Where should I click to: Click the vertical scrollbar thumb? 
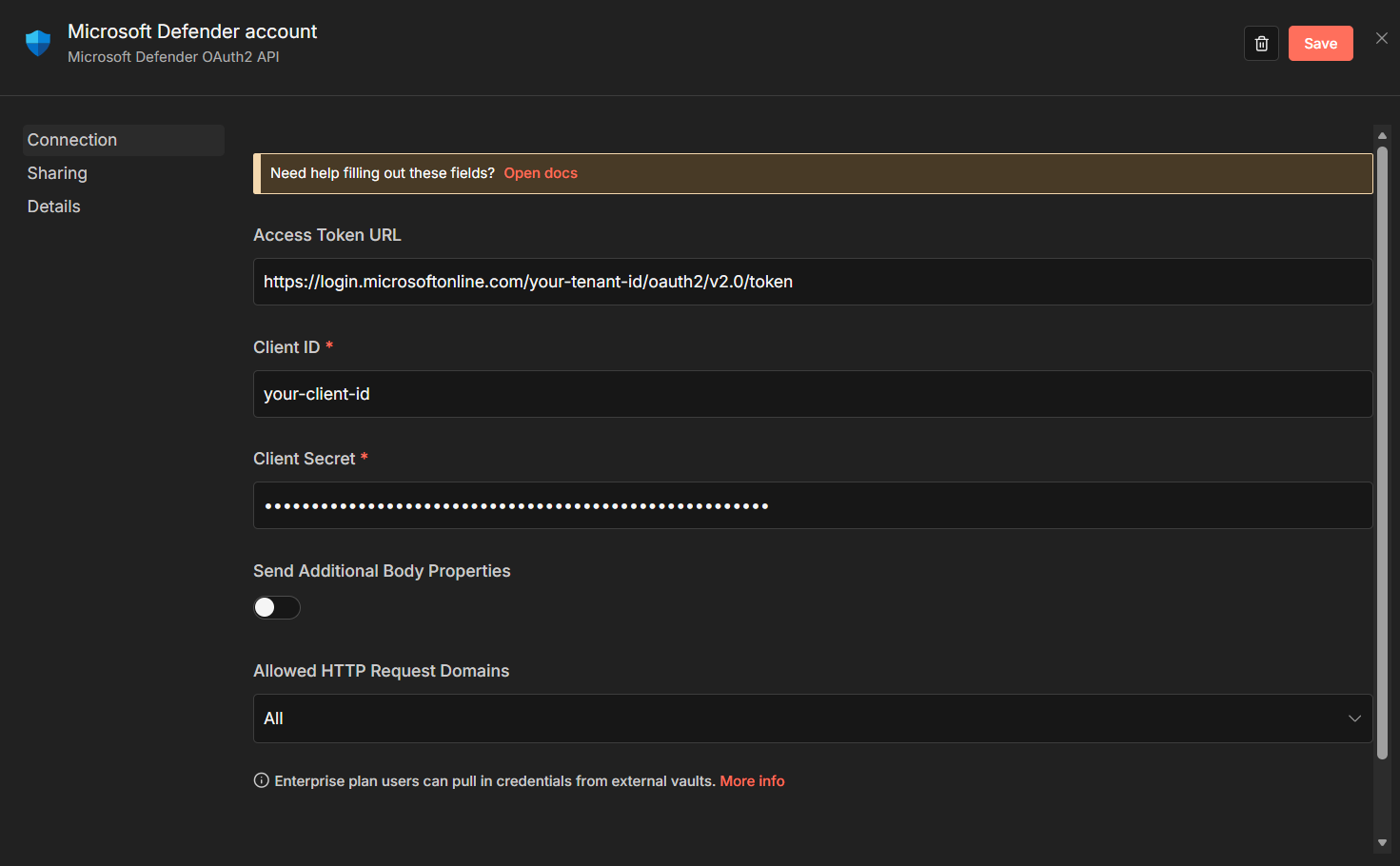point(1382,452)
